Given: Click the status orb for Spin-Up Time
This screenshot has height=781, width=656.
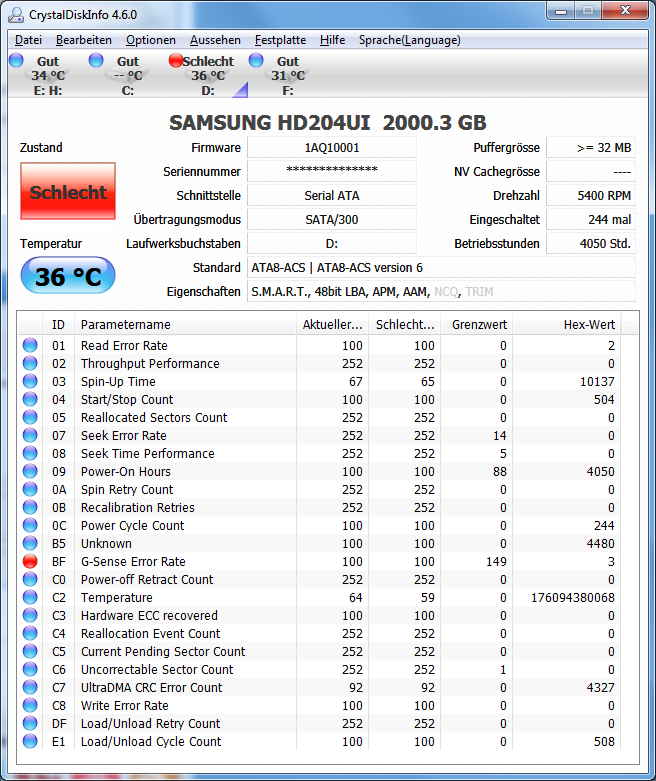Looking at the screenshot, I should 30,381.
